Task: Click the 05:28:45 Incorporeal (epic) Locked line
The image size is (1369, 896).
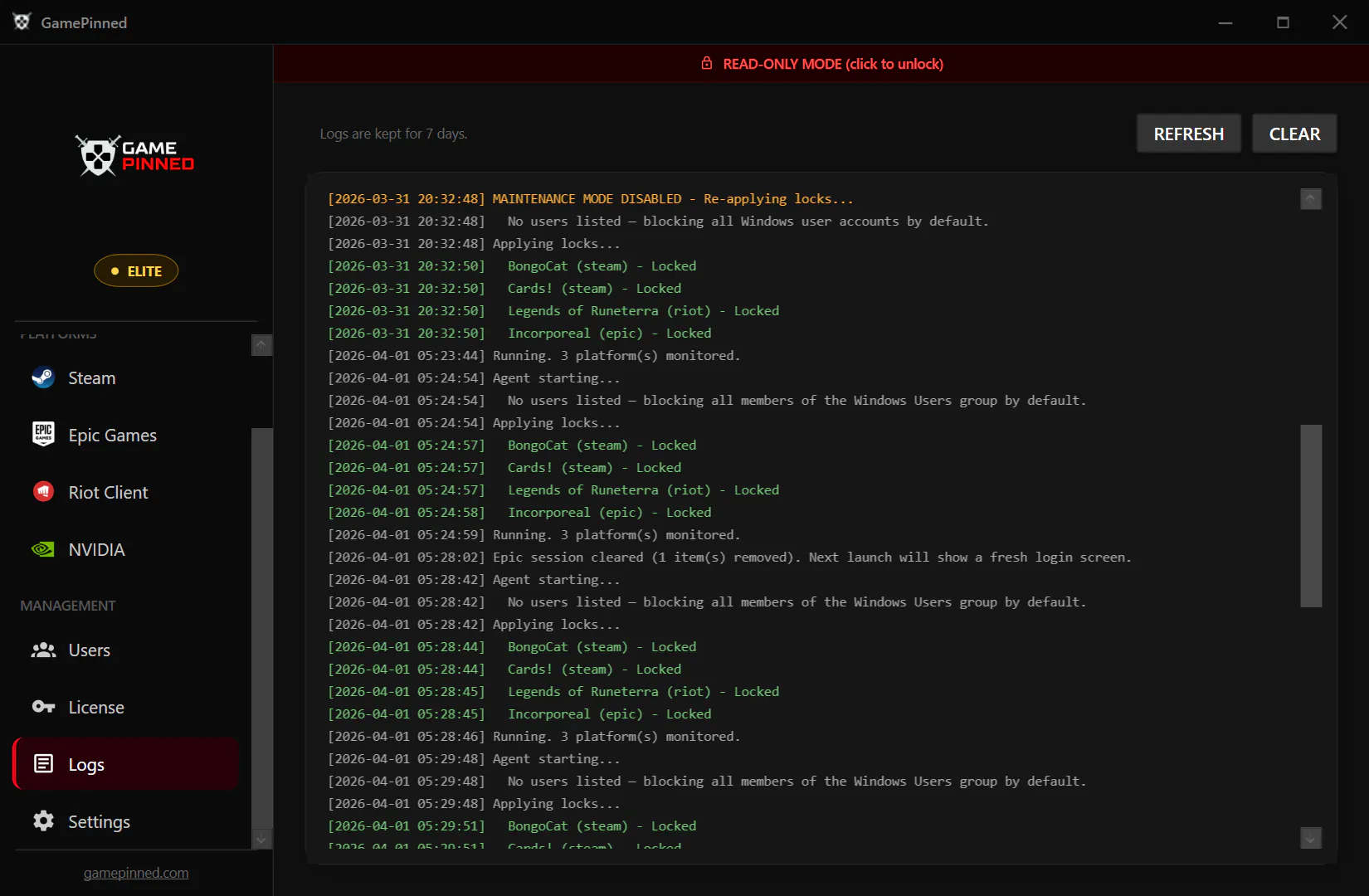Action: [519, 713]
